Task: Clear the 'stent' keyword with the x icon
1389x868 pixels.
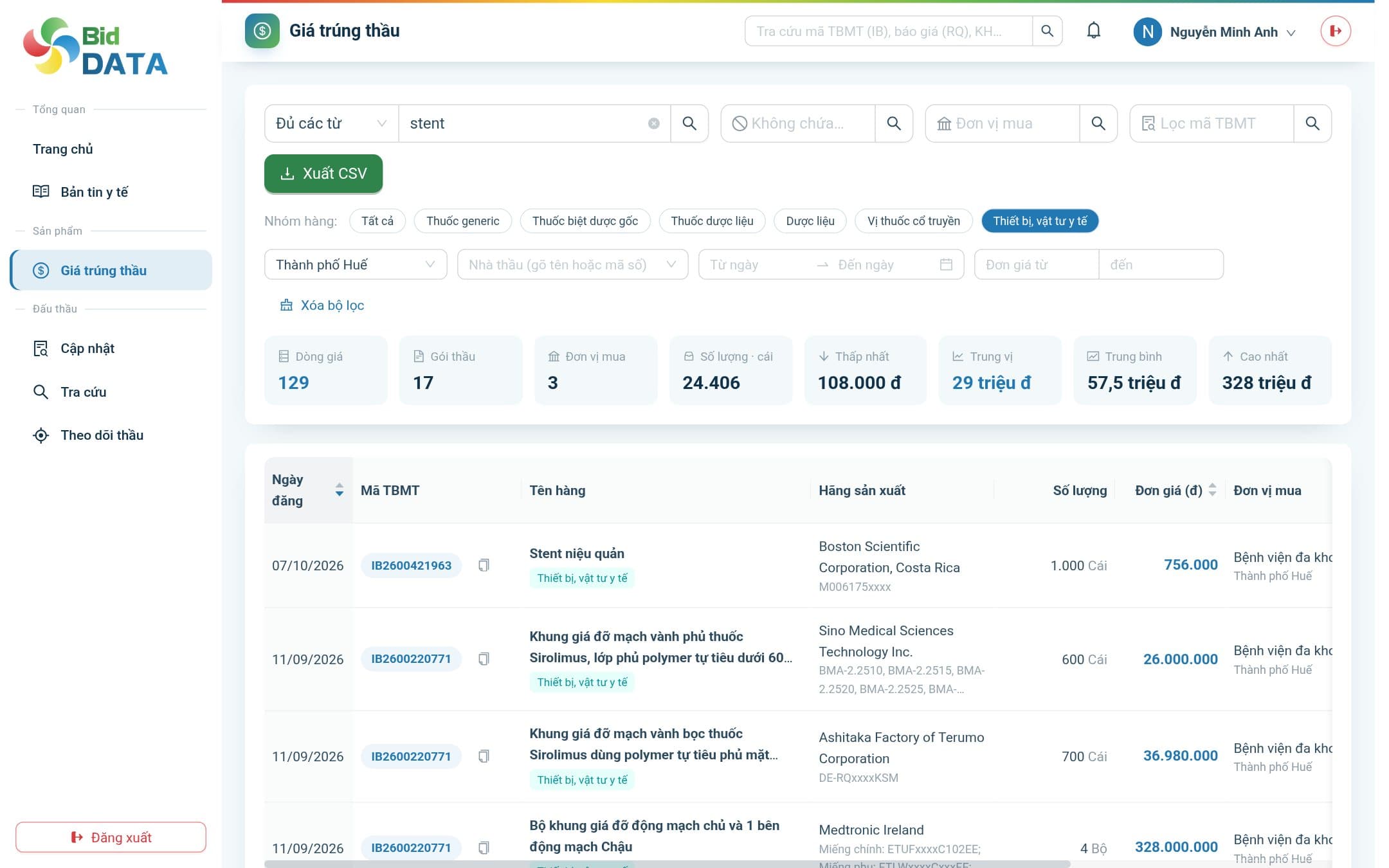Action: 653,123
